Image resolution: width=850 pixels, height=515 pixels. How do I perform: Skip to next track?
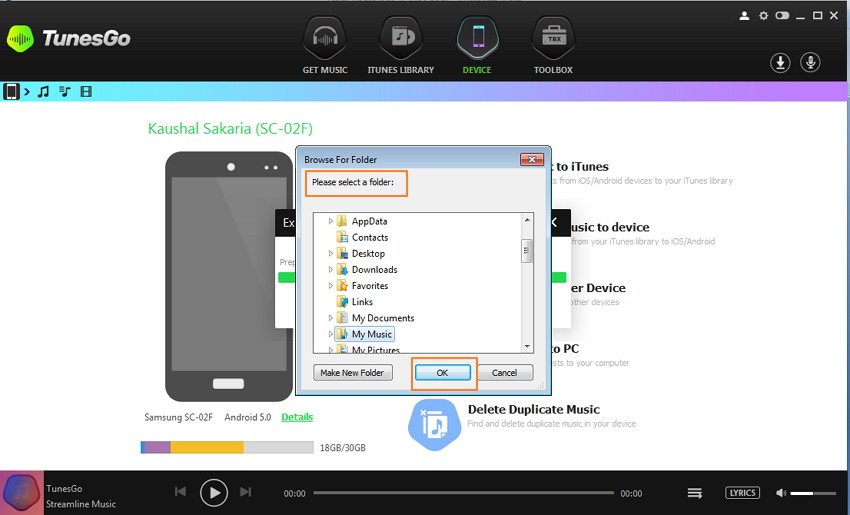[x=246, y=492]
